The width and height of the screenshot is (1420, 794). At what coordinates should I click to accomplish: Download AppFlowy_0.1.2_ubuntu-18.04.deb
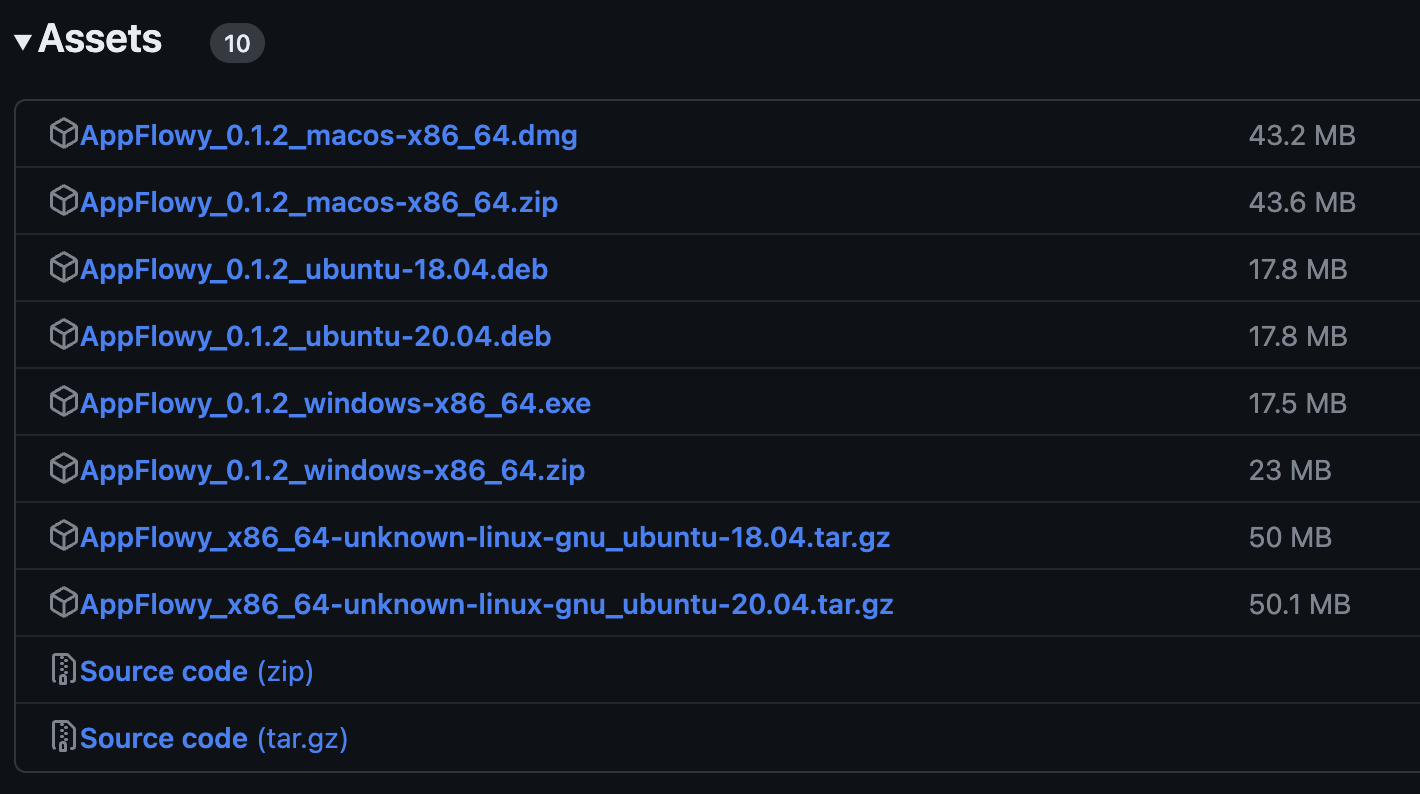[x=314, y=269]
